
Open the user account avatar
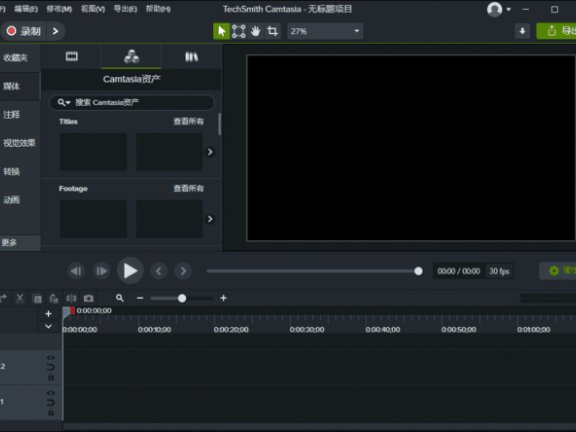click(x=494, y=9)
